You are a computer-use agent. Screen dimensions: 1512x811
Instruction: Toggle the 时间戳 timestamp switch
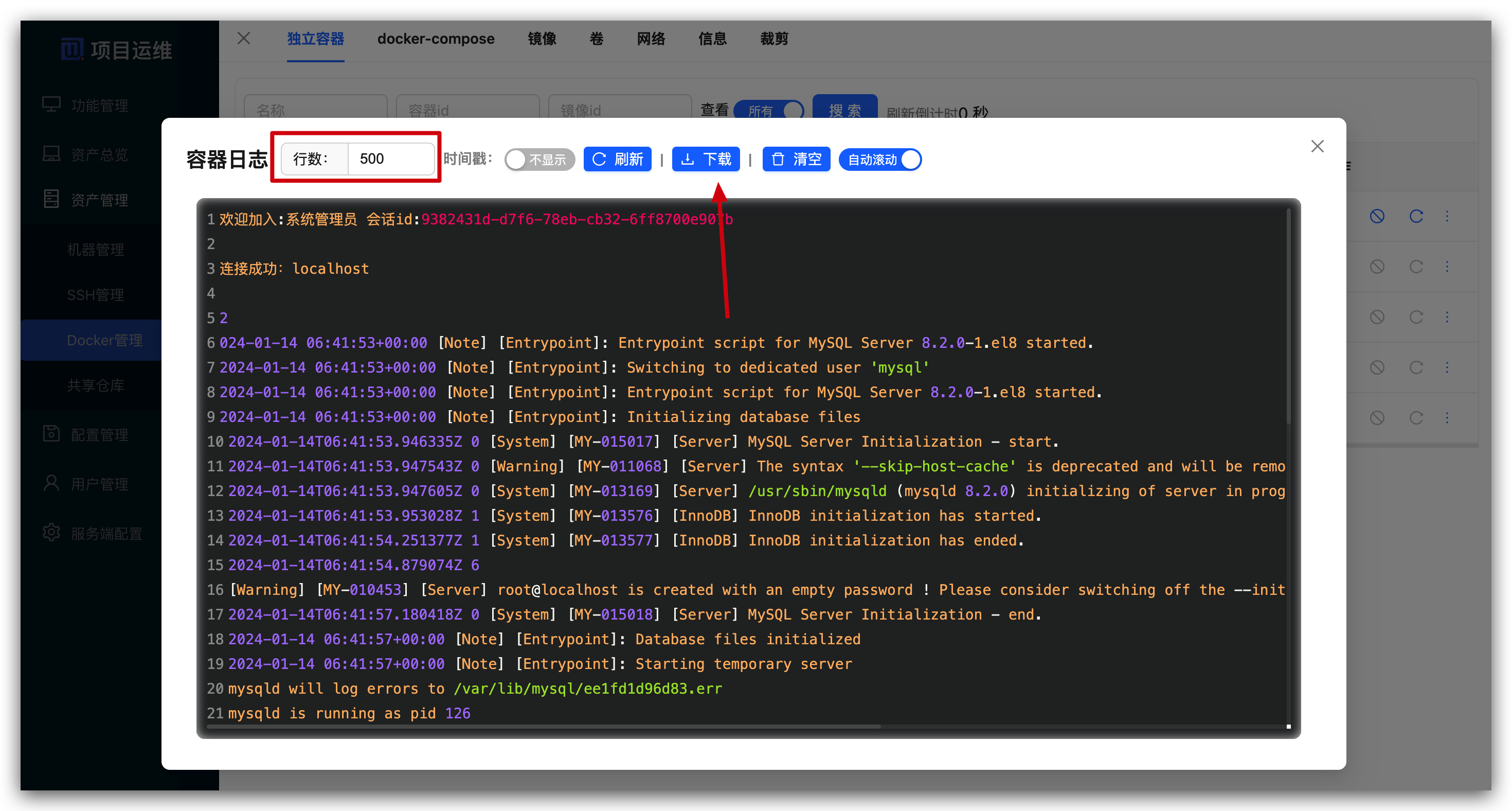[539, 159]
